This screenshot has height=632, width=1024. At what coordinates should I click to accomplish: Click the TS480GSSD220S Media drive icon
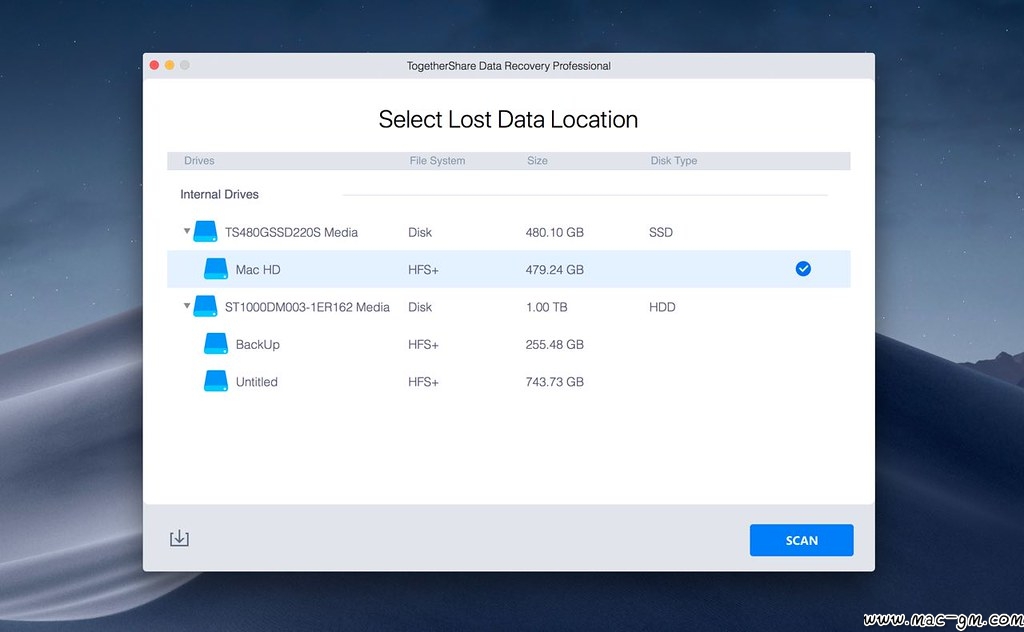tap(205, 231)
